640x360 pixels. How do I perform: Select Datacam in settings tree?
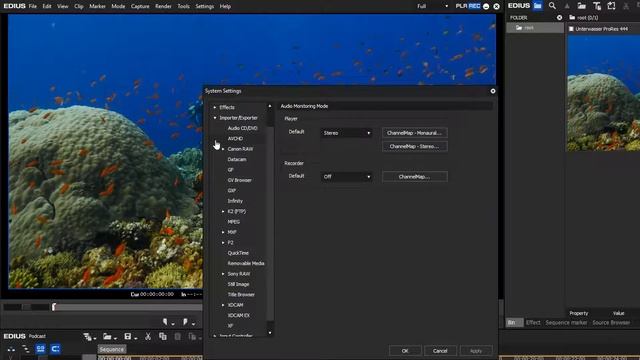(237, 160)
